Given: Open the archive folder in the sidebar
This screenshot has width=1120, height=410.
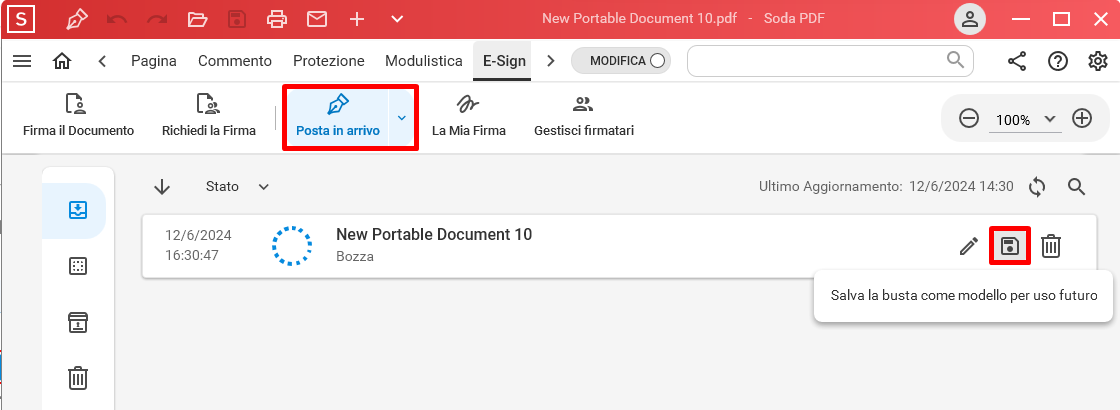Looking at the screenshot, I should tap(78, 322).
